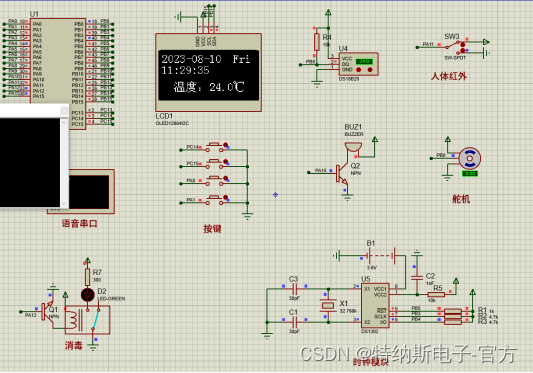Select the servo angle readout display
533x373 pixels.
(470, 173)
